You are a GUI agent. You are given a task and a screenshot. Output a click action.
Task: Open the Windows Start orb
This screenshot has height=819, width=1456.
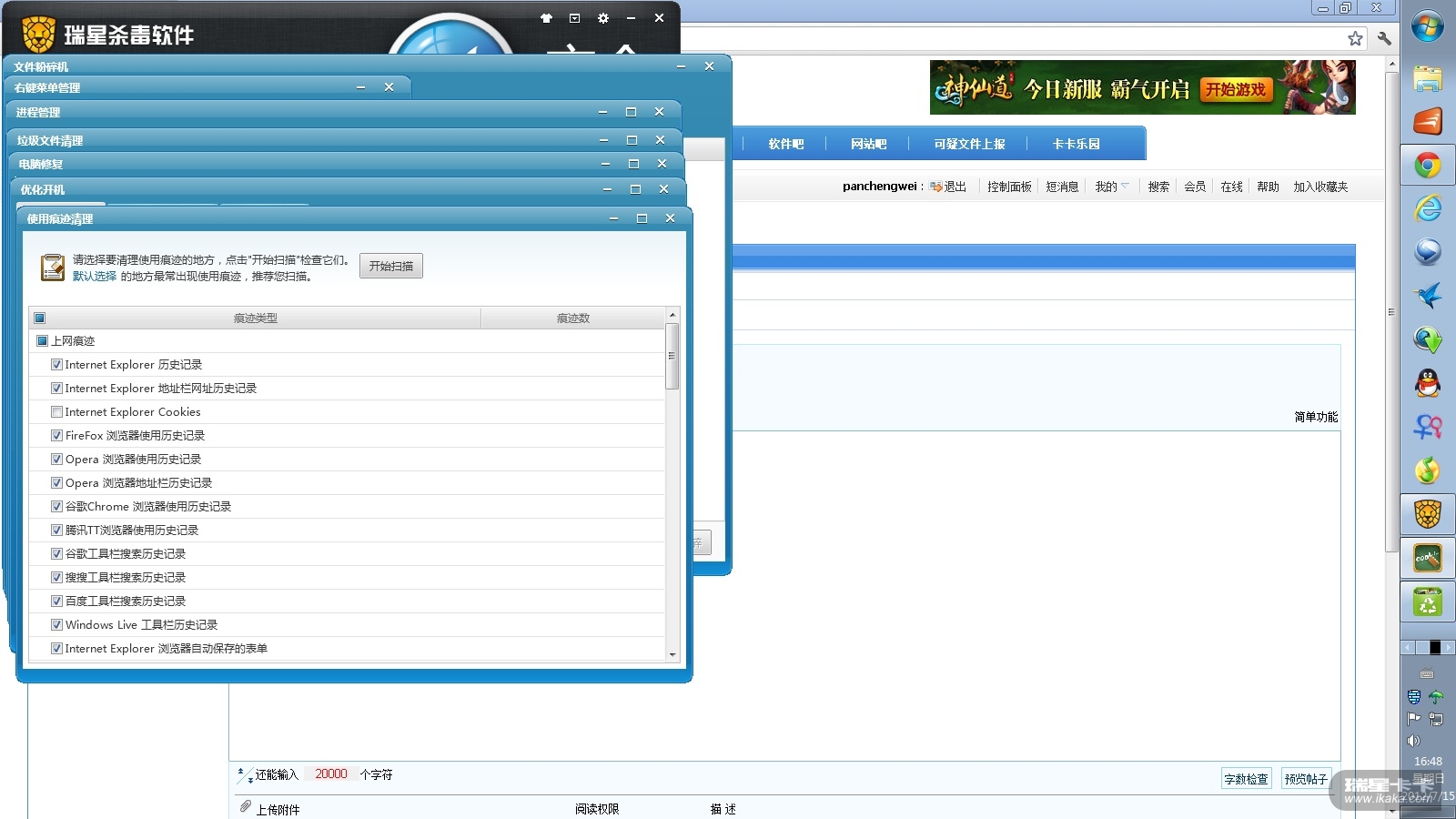pyautogui.click(x=1428, y=26)
